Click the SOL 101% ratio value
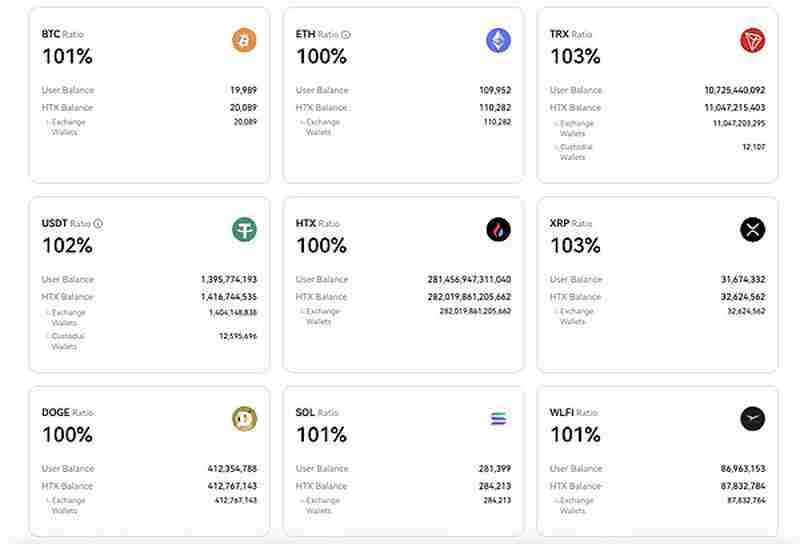The image size is (800, 544). 321,435
